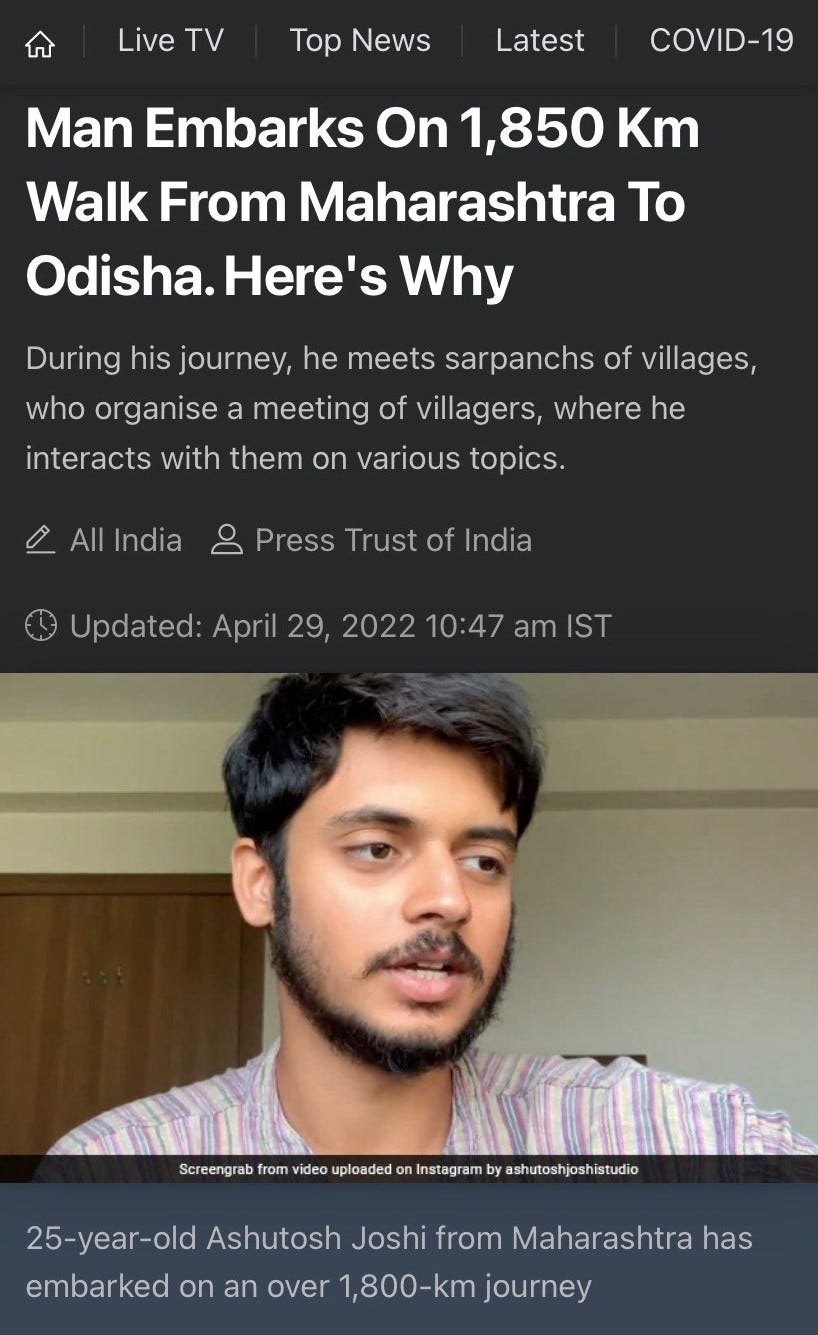The height and width of the screenshot is (1335, 818).
Task: Tap the Home icon in navigation bar
Action: click(x=39, y=42)
